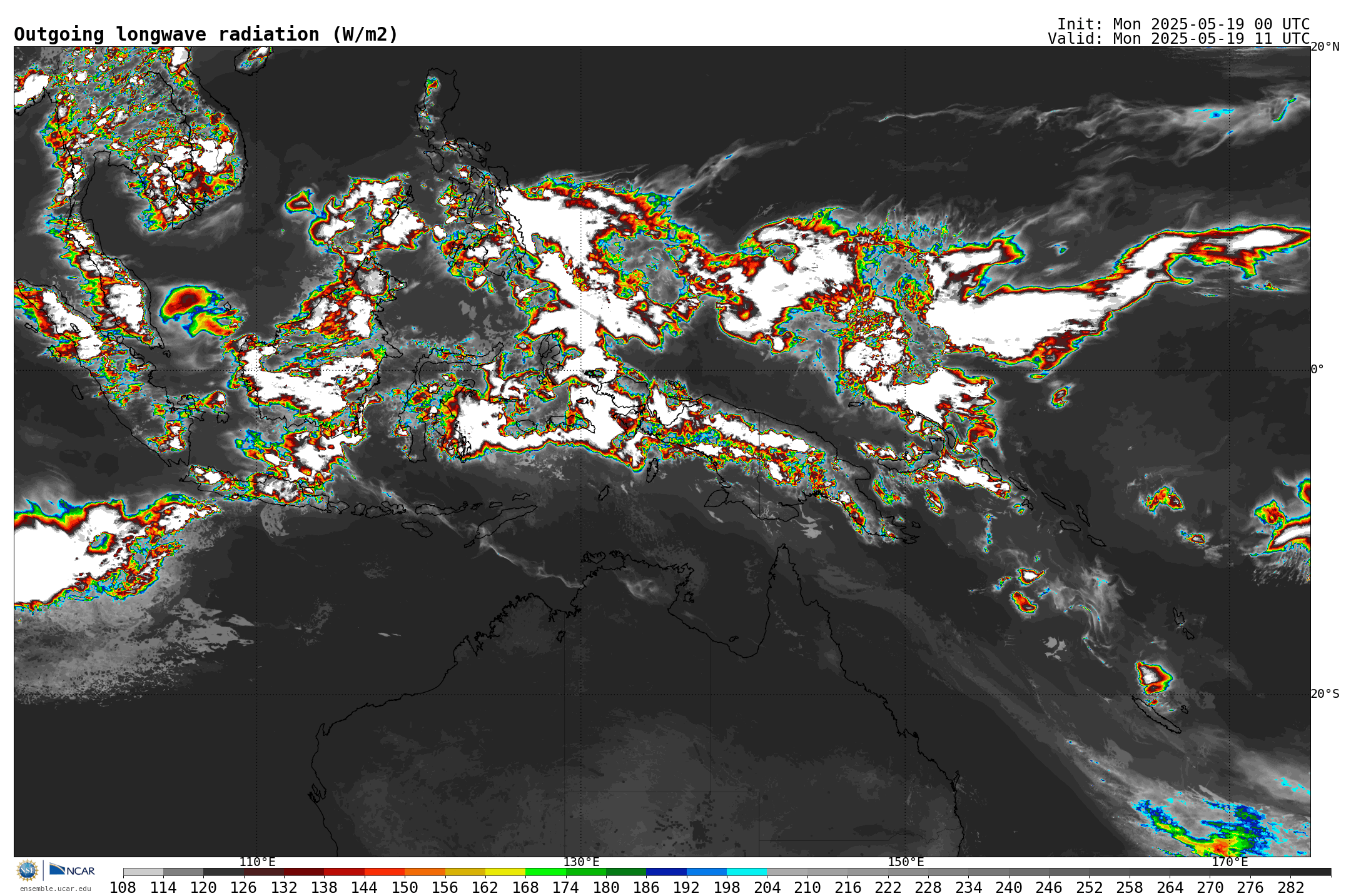Viewport: 1351px width, 896px height.
Task: Click colorbar tick label 108
Action: [x=123, y=888]
